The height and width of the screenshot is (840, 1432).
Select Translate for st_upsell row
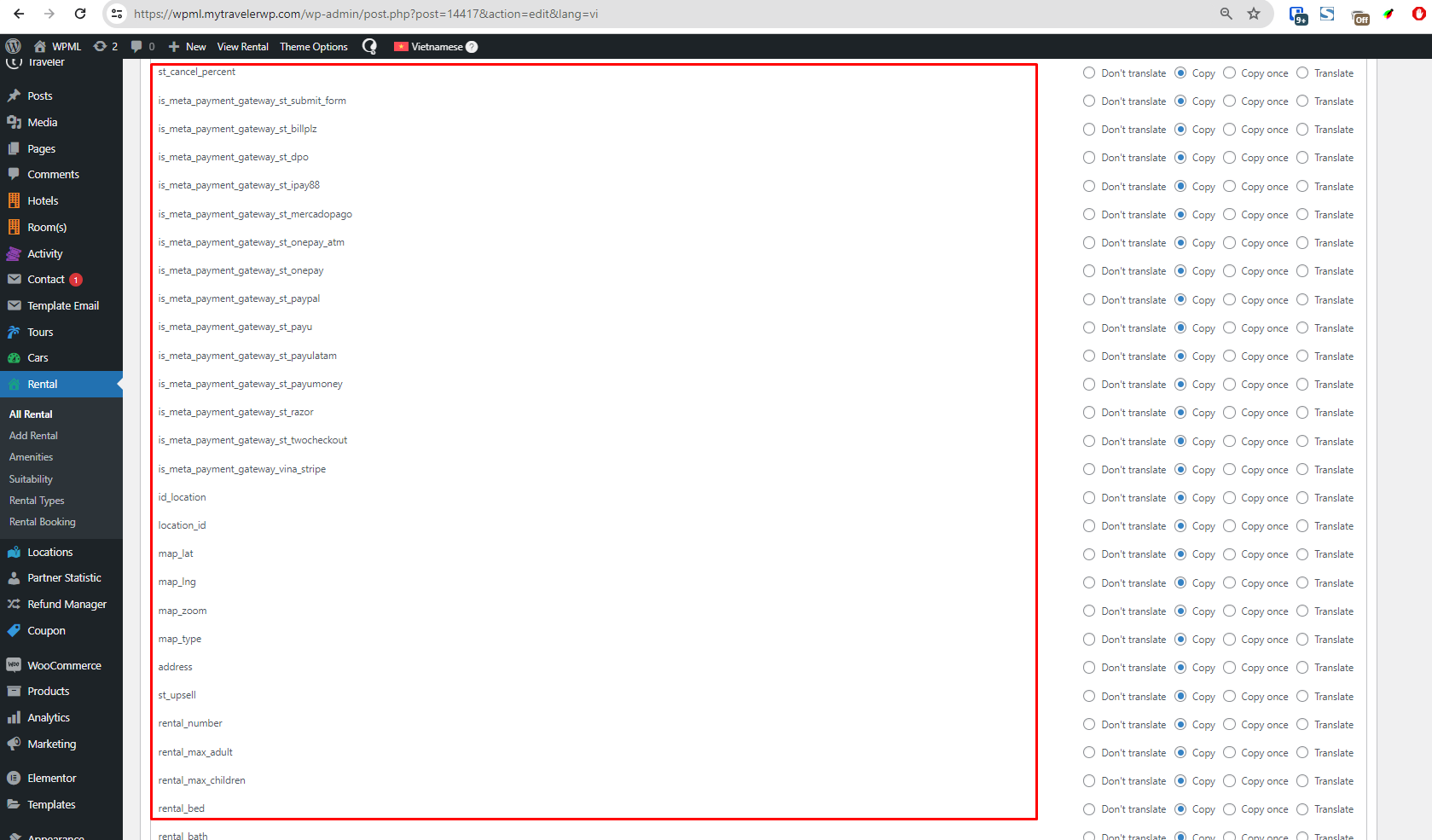[1302, 697]
